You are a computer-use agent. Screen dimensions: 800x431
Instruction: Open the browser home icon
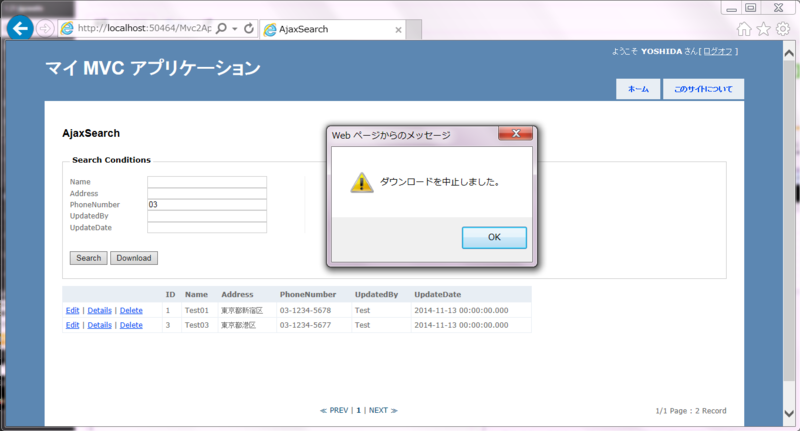coord(744,29)
